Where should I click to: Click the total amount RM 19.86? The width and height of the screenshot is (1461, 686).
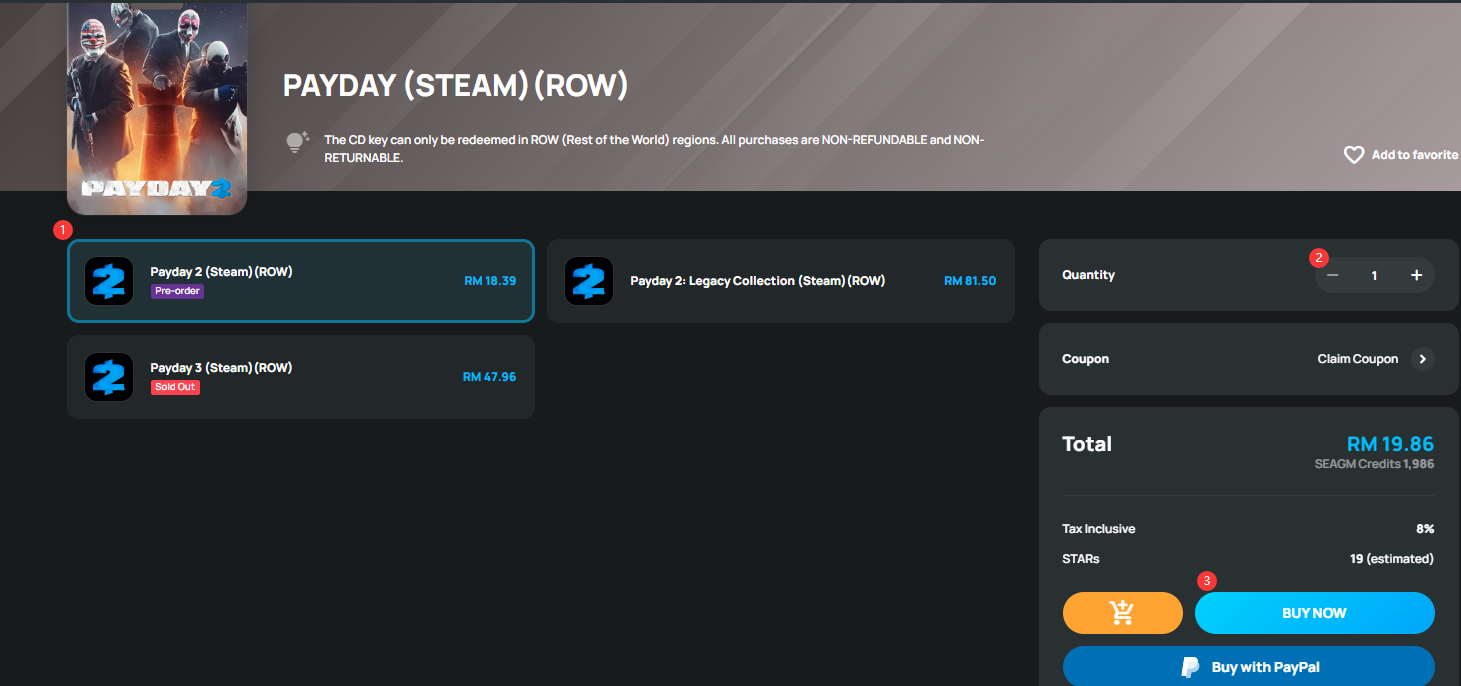[1391, 444]
